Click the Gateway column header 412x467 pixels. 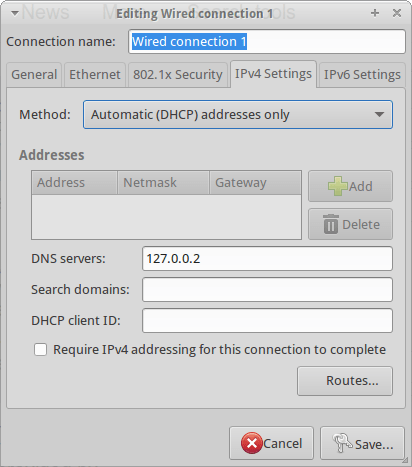point(255,183)
